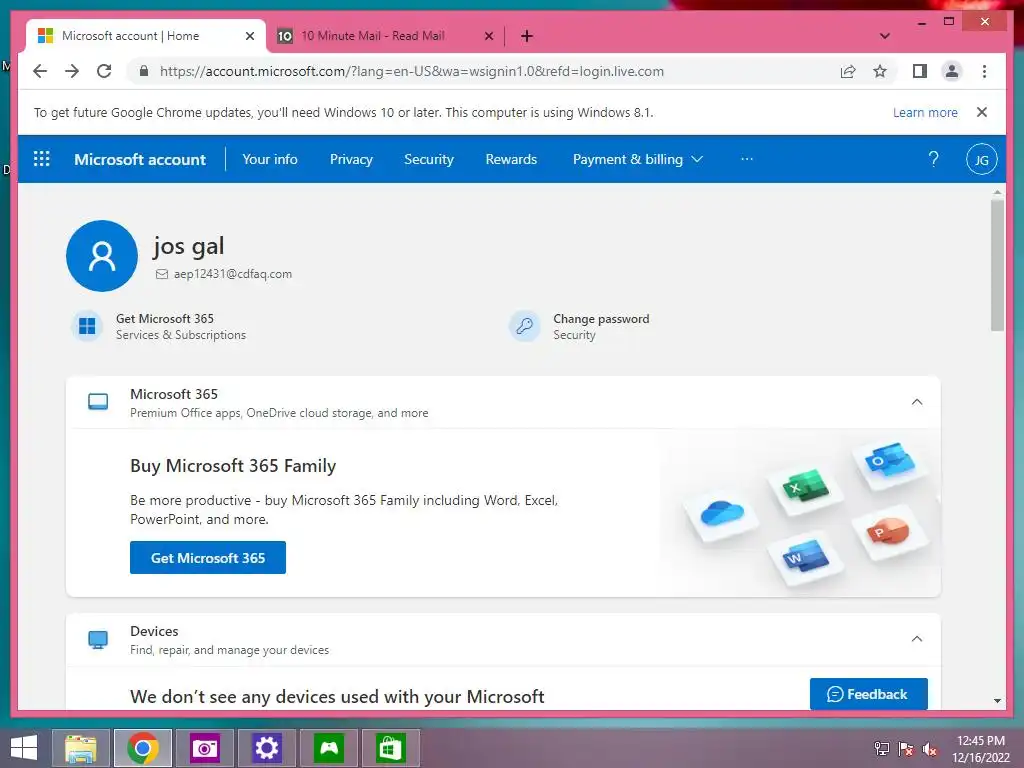Click the muted volume tray icon
The image size is (1024, 768).
click(930, 749)
